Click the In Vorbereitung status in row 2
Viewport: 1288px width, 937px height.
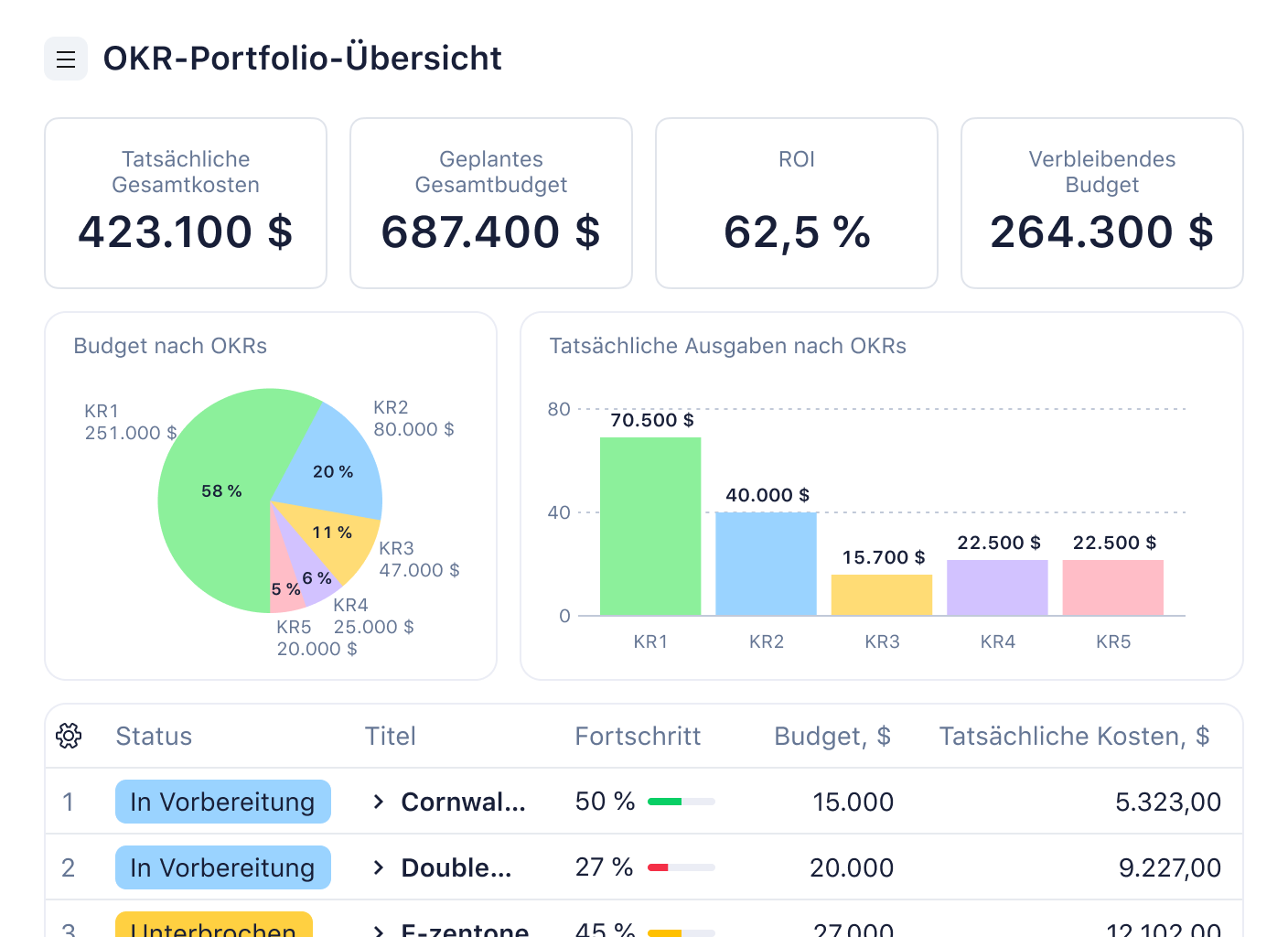tap(222, 867)
